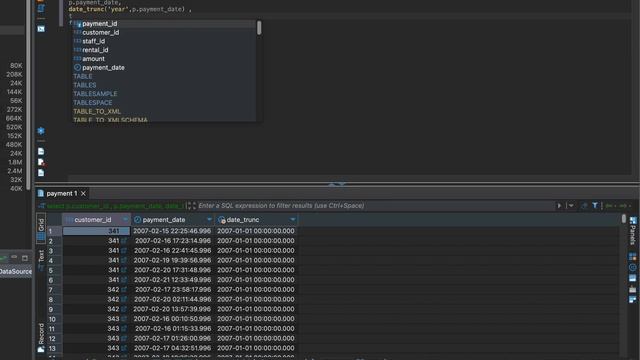Click the payment_date column header
The image size is (640, 360).
point(173,220)
